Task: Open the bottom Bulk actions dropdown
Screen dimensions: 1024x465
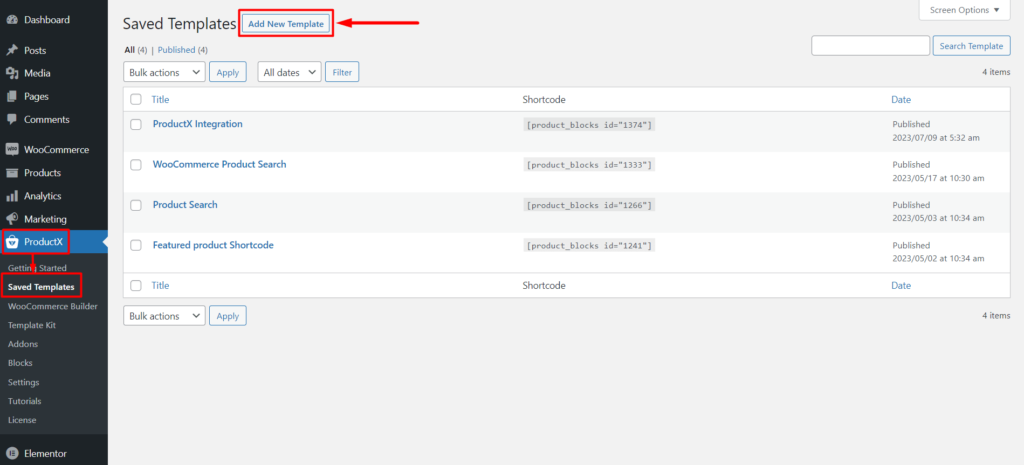Action: (164, 315)
